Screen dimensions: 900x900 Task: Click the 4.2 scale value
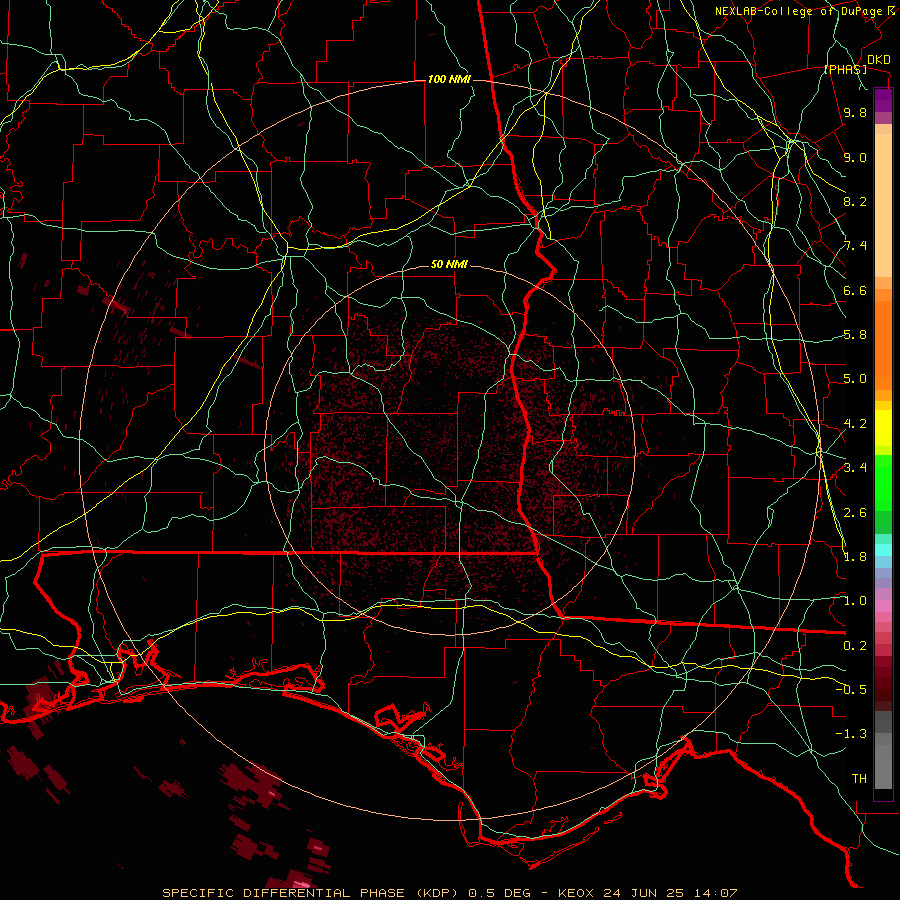[855, 424]
